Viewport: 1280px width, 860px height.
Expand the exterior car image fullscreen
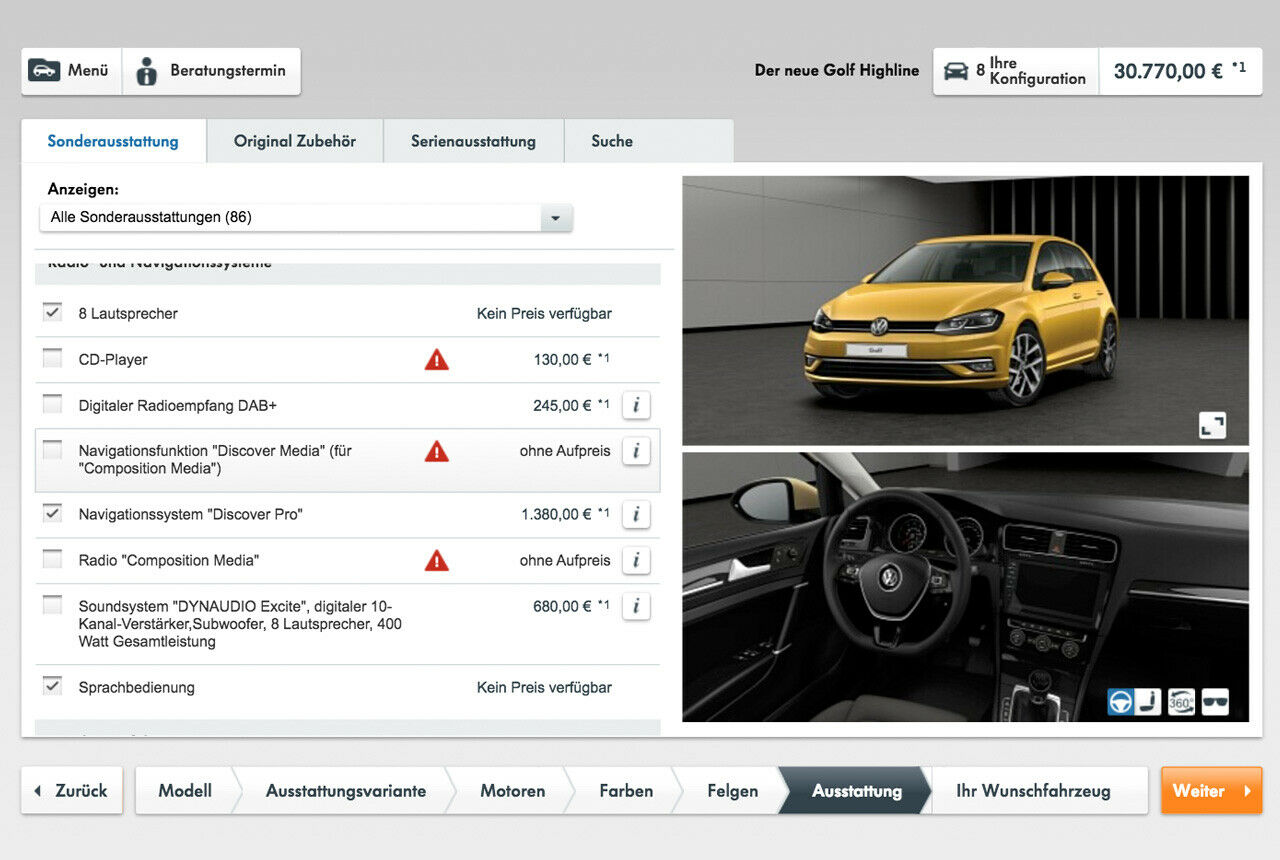pyautogui.click(x=1212, y=425)
